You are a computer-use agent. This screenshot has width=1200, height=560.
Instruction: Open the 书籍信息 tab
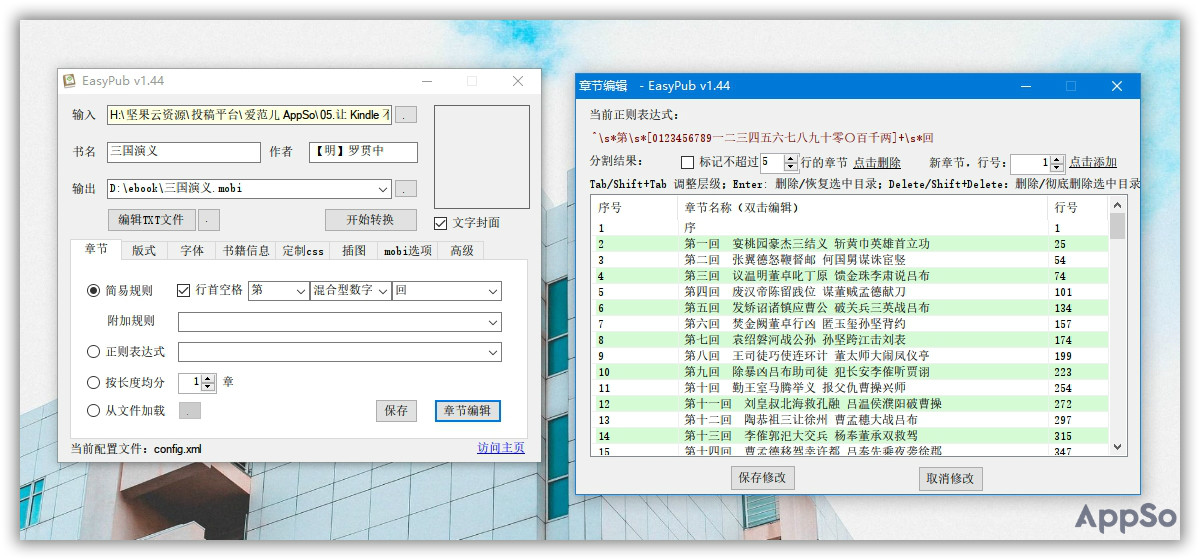(x=246, y=250)
